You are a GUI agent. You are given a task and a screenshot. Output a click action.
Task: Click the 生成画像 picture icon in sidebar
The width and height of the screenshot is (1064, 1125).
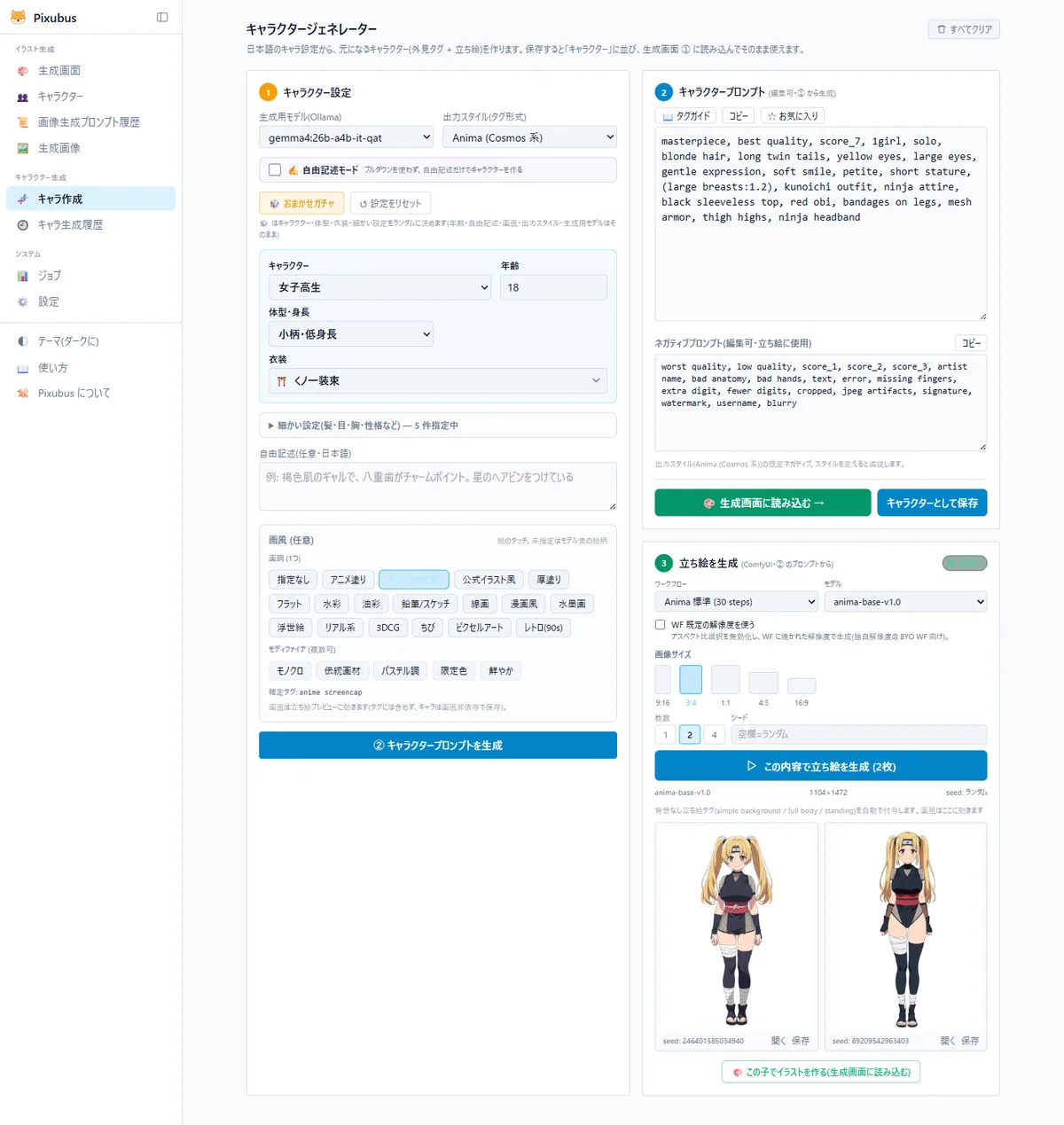coord(23,148)
